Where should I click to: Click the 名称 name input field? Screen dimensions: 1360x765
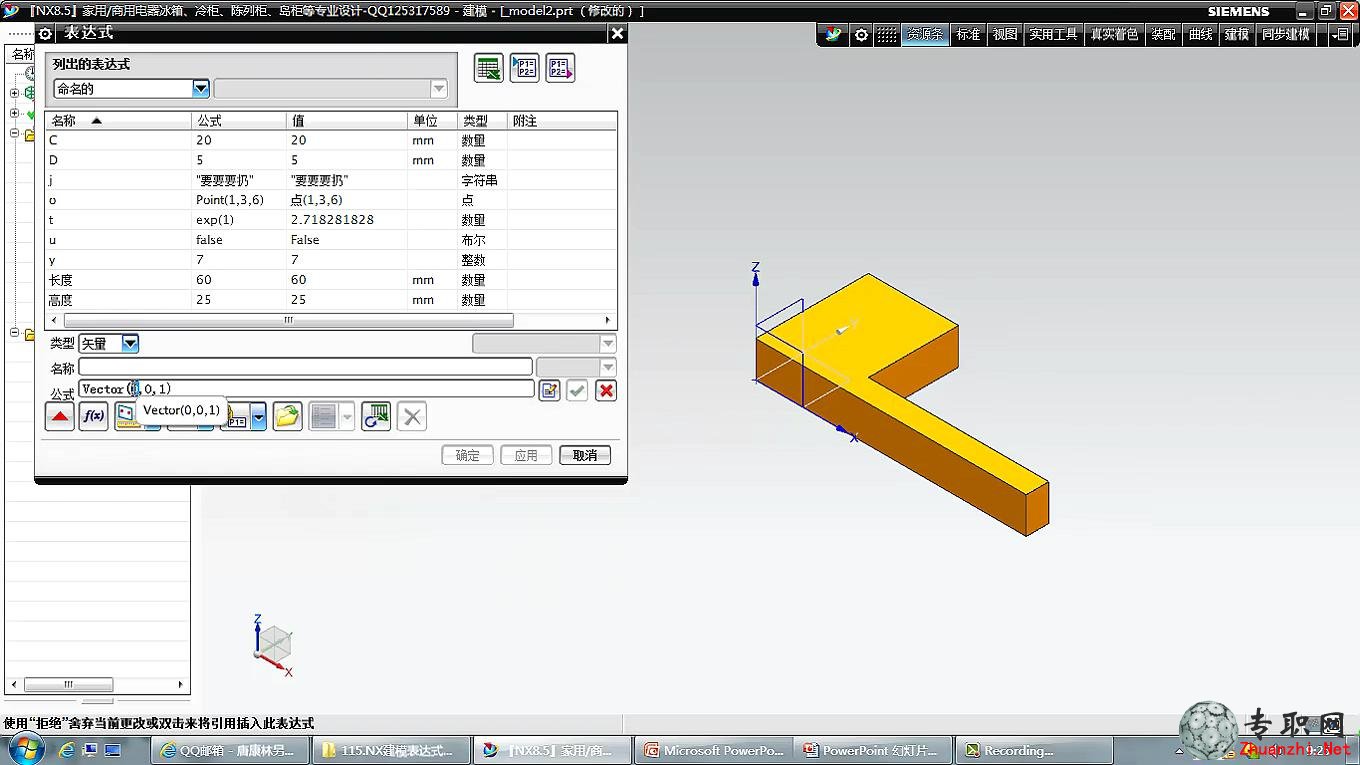coord(306,367)
